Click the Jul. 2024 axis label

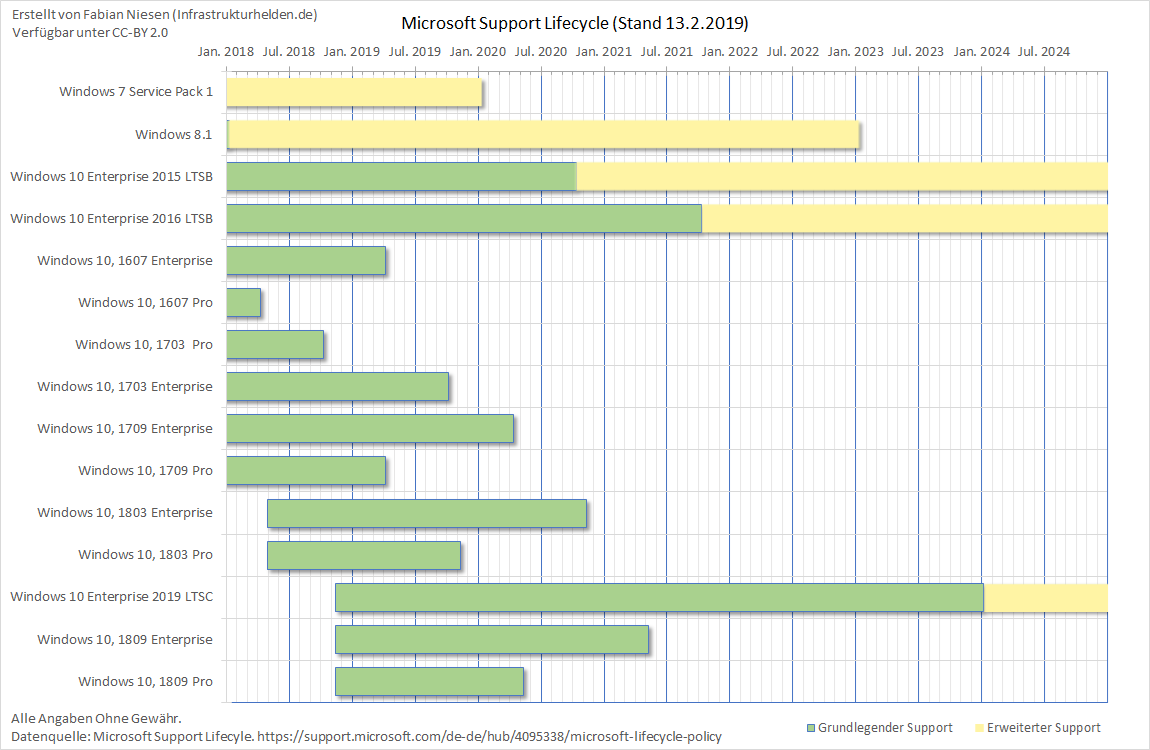pyautogui.click(x=1044, y=52)
